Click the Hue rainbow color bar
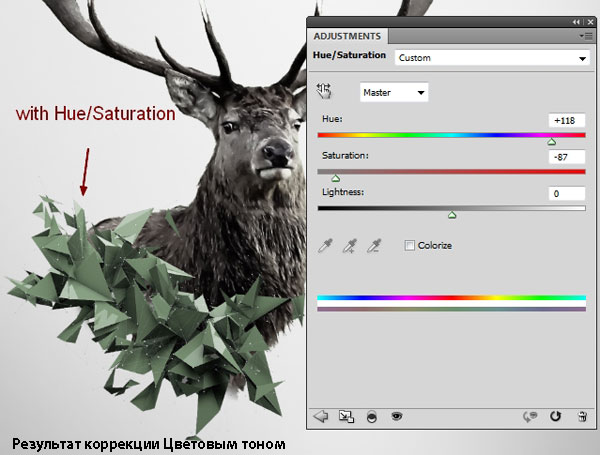This screenshot has width=600, height=455. (x=452, y=135)
